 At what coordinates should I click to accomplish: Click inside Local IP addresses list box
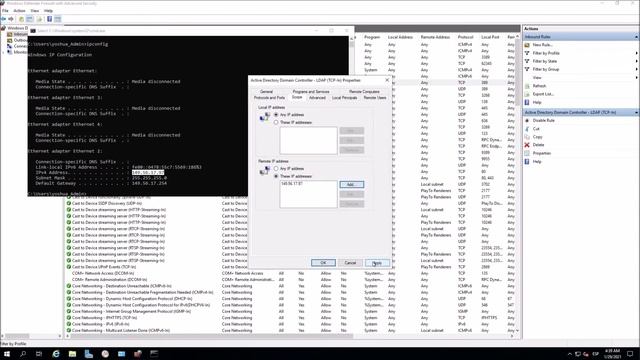[308, 141]
